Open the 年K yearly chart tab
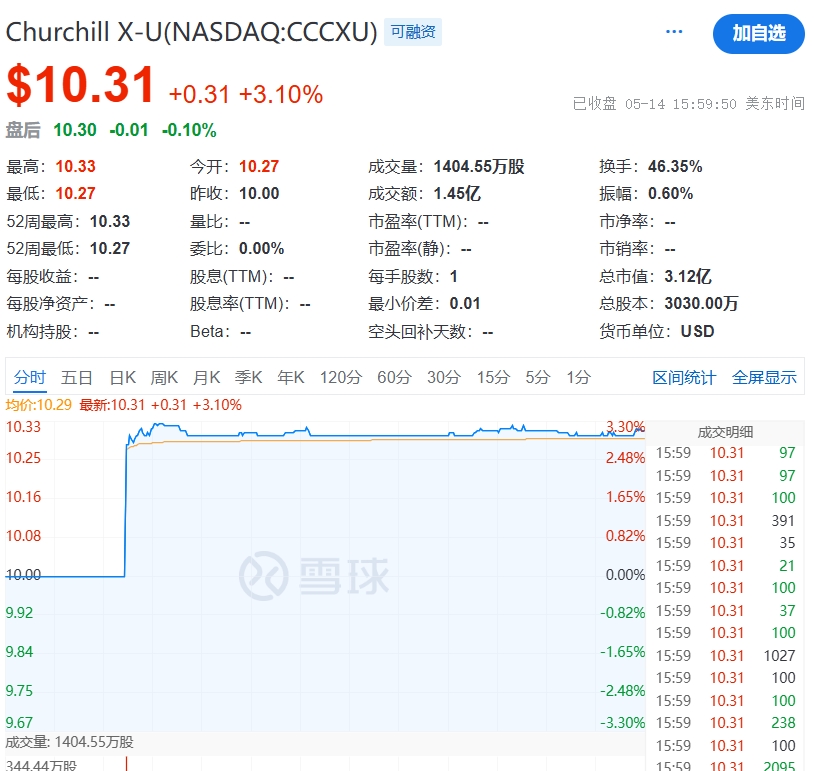The width and height of the screenshot is (814, 771). (x=291, y=377)
